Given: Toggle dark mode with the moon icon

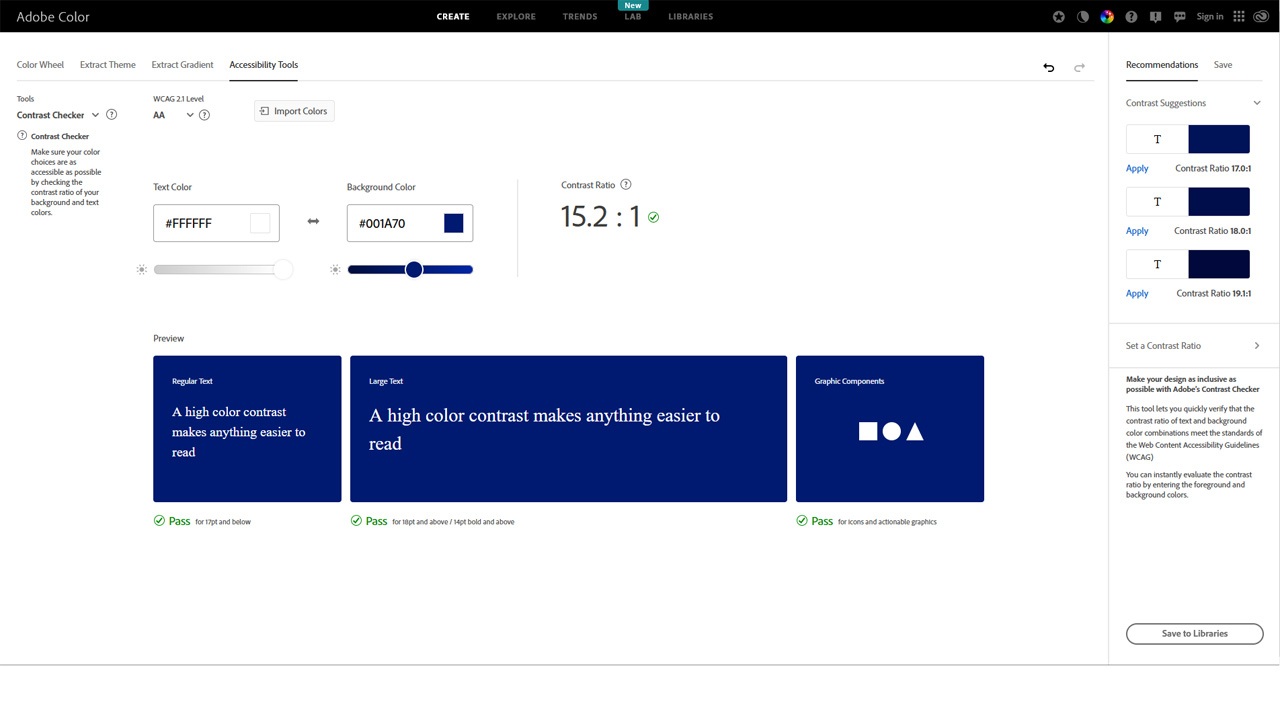Looking at the screenshot, I should coord(1083,17).
